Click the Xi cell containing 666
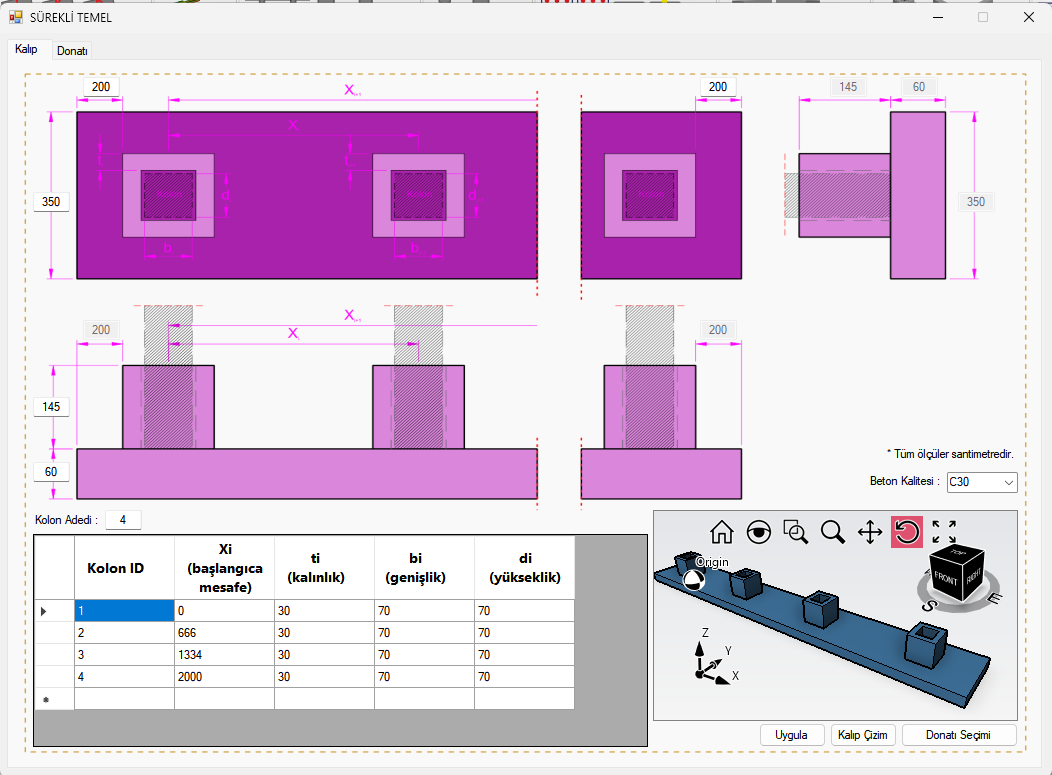Image resolution: width=1052 pixels, height=775 pixels. click(223, 633)
